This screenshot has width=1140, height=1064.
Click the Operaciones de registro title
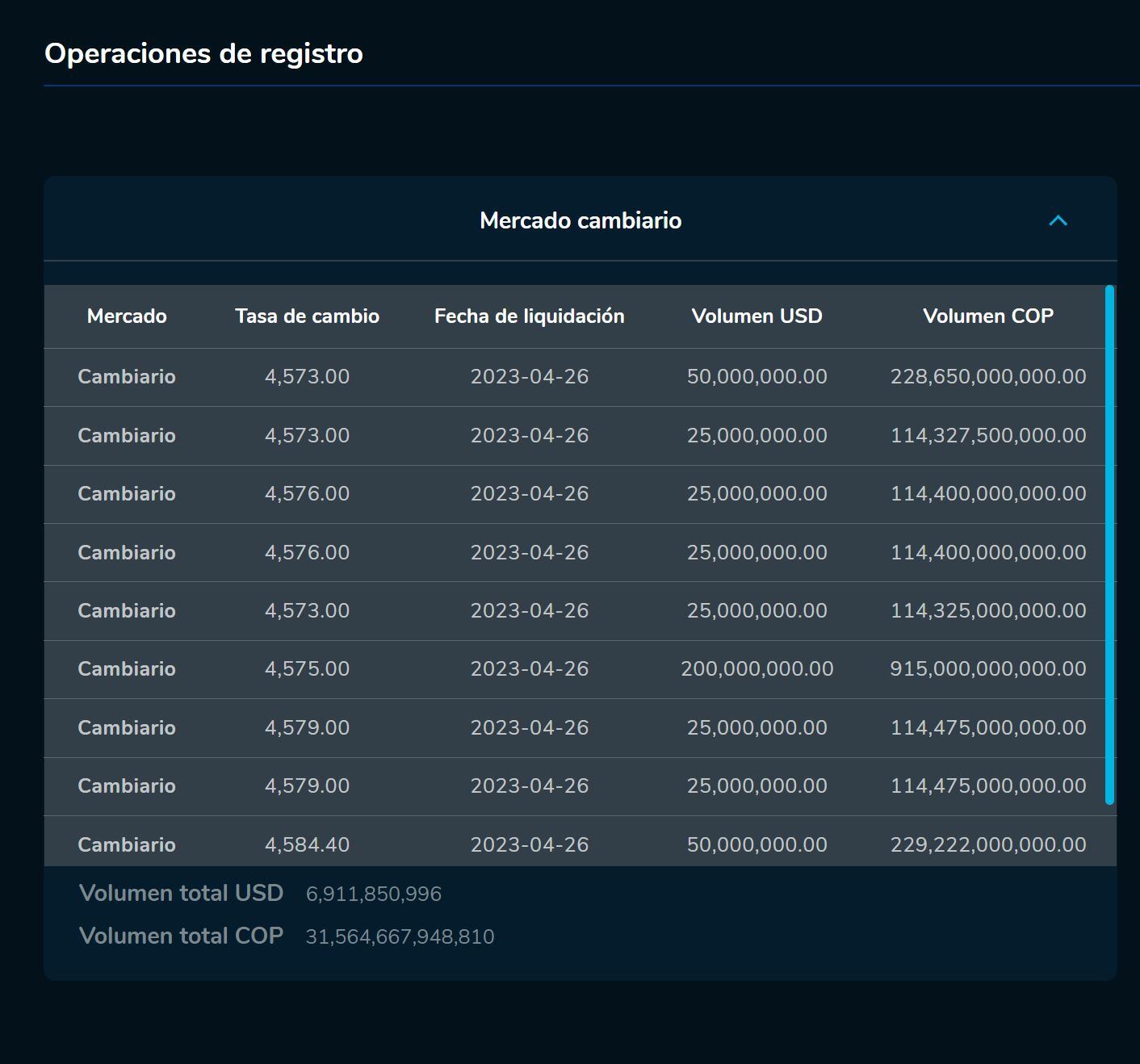203,54
